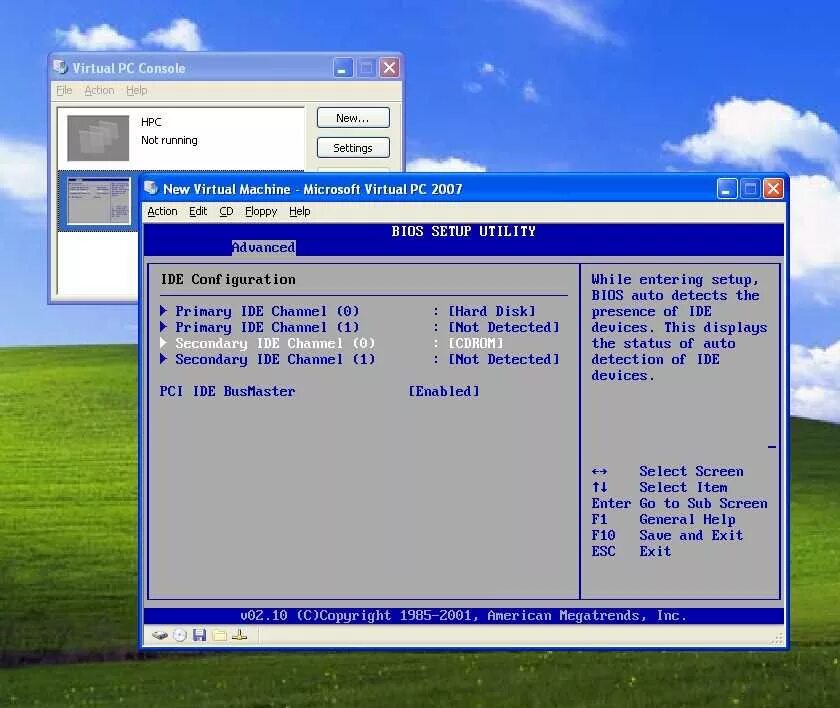
Task: Open the Edit menu in the VM window
Action: click(198, 212)
